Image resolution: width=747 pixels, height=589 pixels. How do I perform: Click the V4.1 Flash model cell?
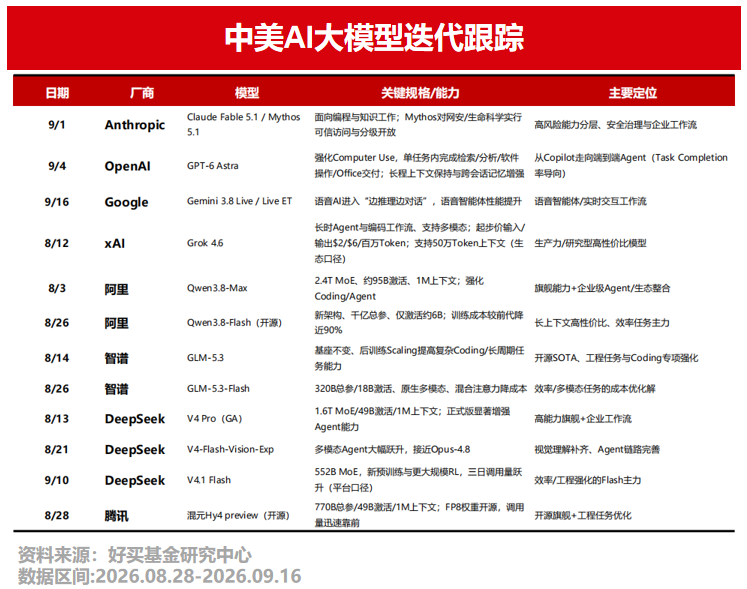[209, 480]
